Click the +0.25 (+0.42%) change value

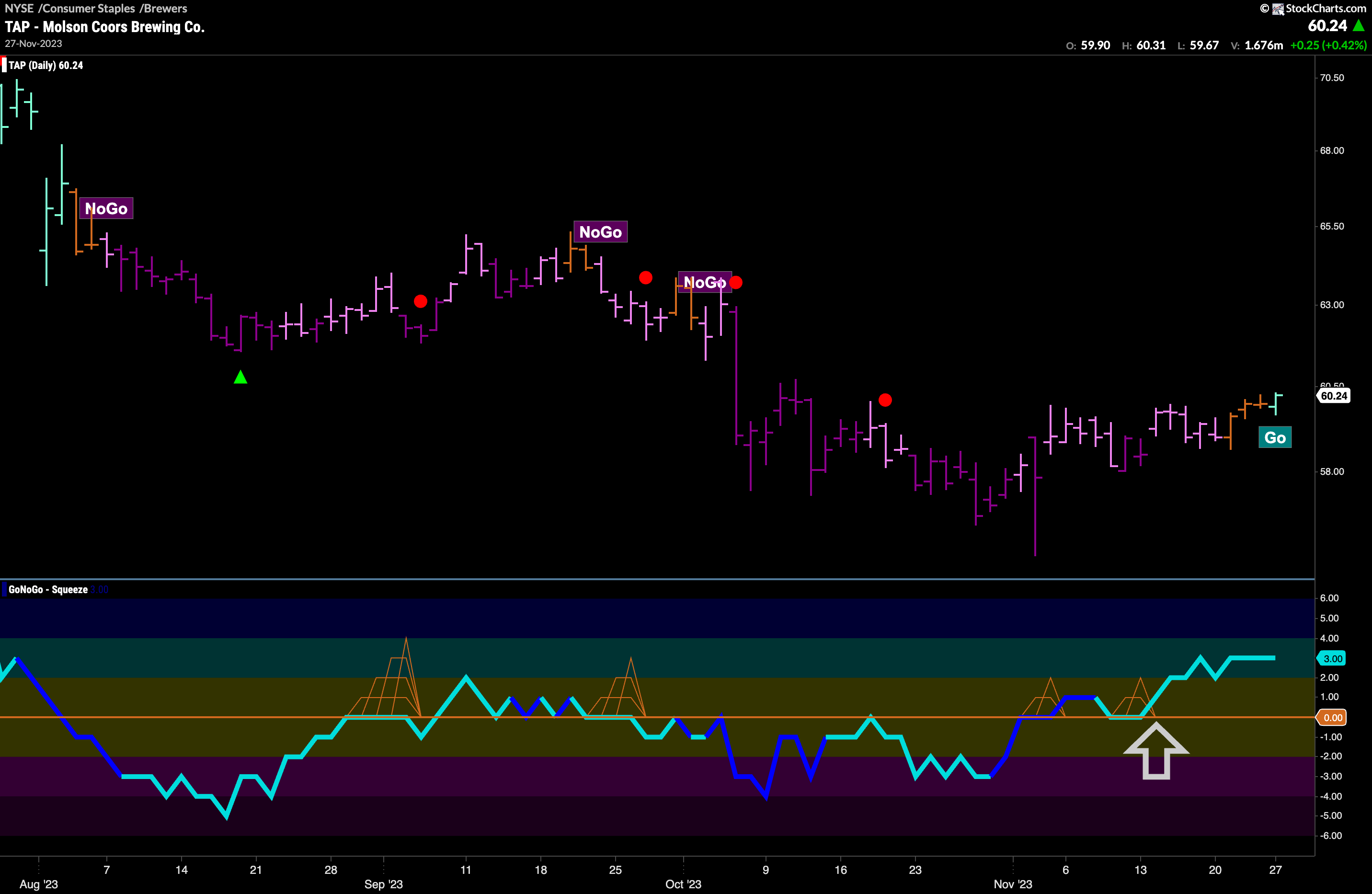point(1328,46)
